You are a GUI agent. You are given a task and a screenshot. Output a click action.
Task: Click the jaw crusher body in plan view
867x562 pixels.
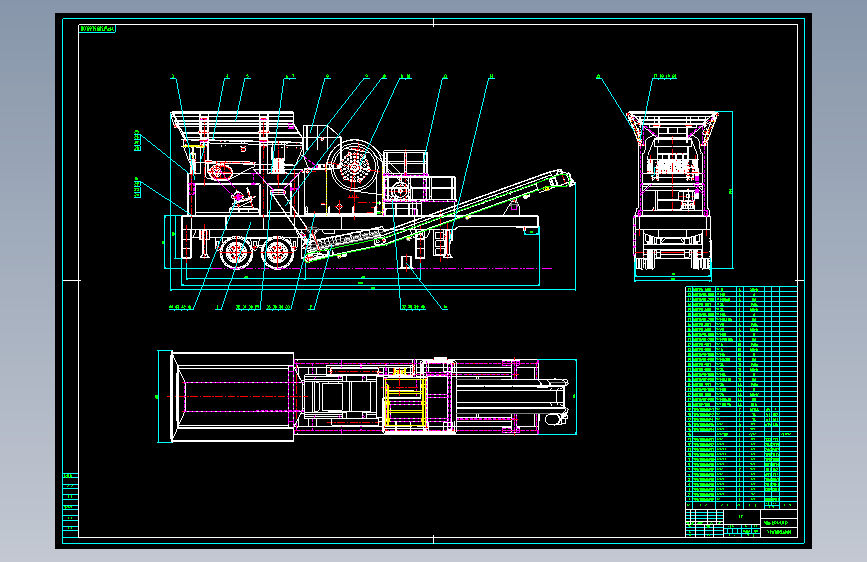[x=342, y=397]
